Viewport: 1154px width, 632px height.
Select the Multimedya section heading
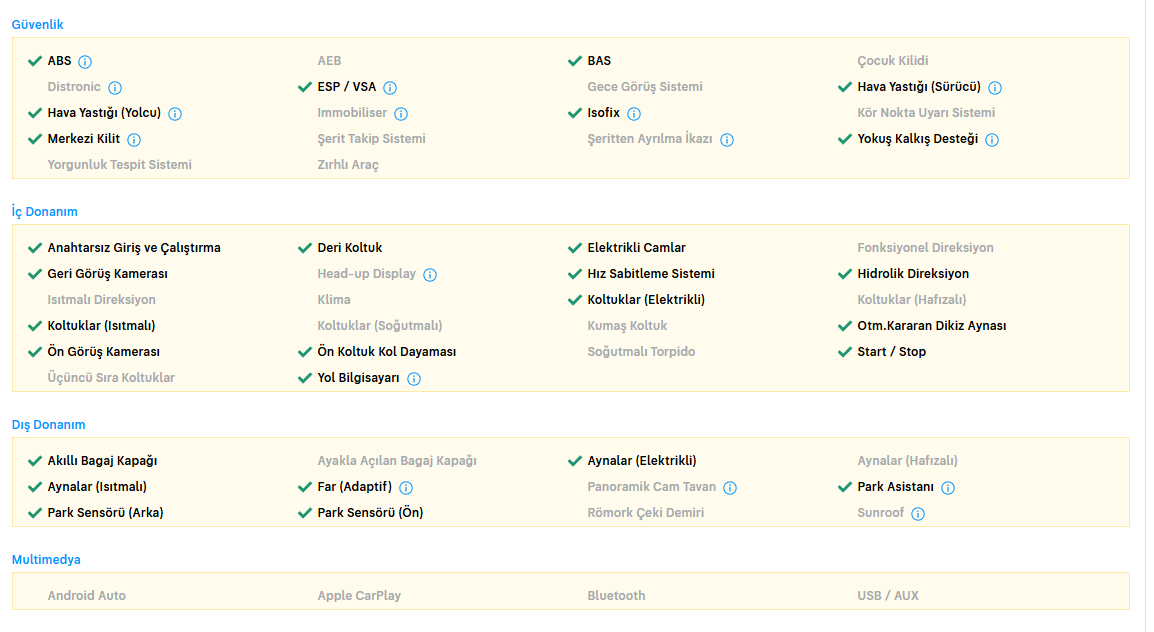46,560
